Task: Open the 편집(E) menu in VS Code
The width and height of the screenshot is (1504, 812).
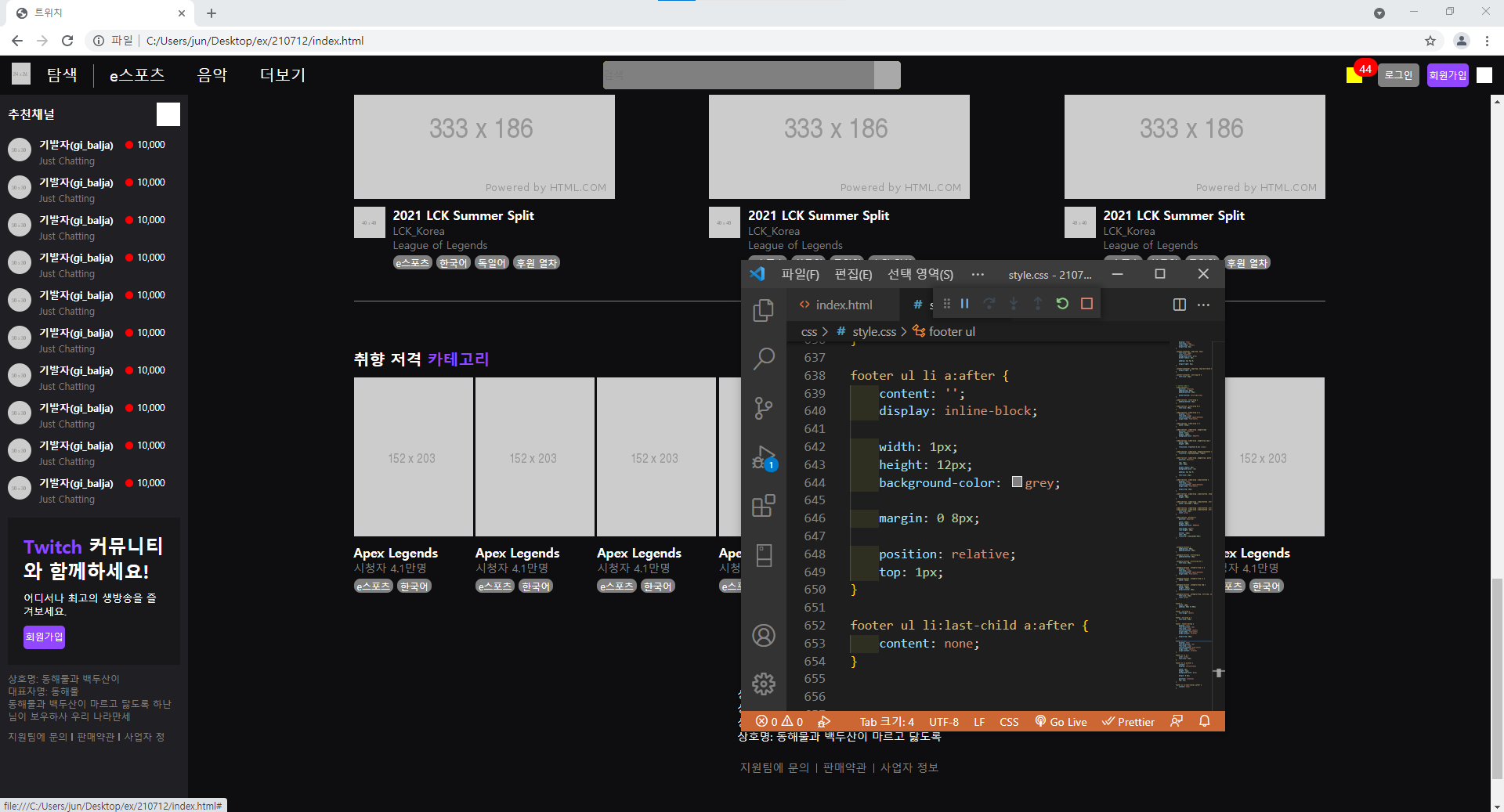Action: [853, 274]
